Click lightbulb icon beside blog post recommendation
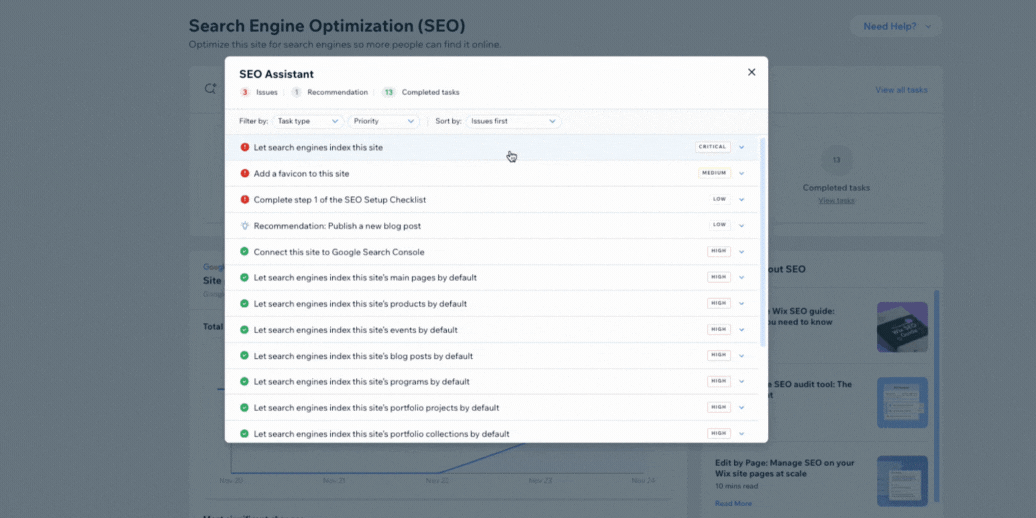The width and height of the screenshot is (1036, 518). click(244, 225)
